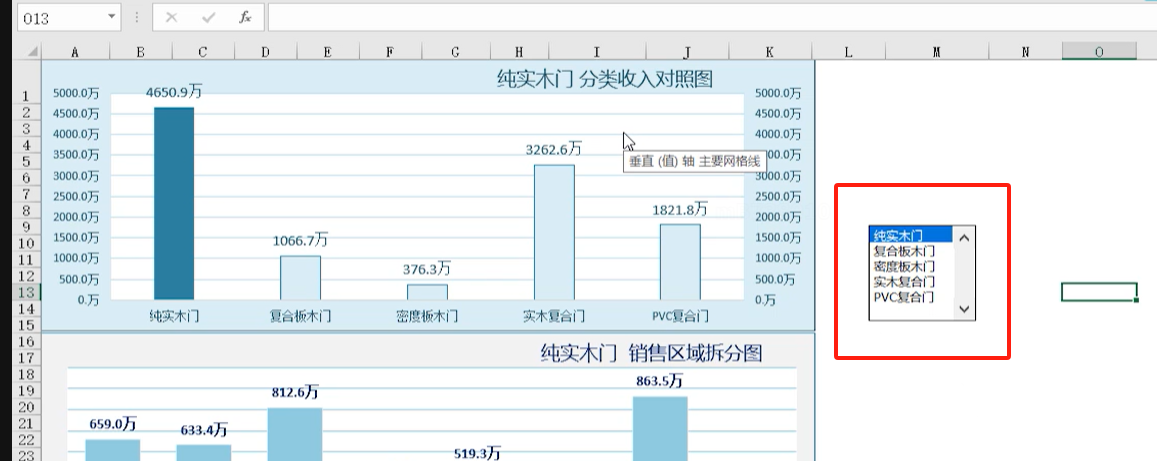Click the Insert Function fx icon
Image resolution: width=1157 pixels, height=461 pixels.
coord(245,18)
